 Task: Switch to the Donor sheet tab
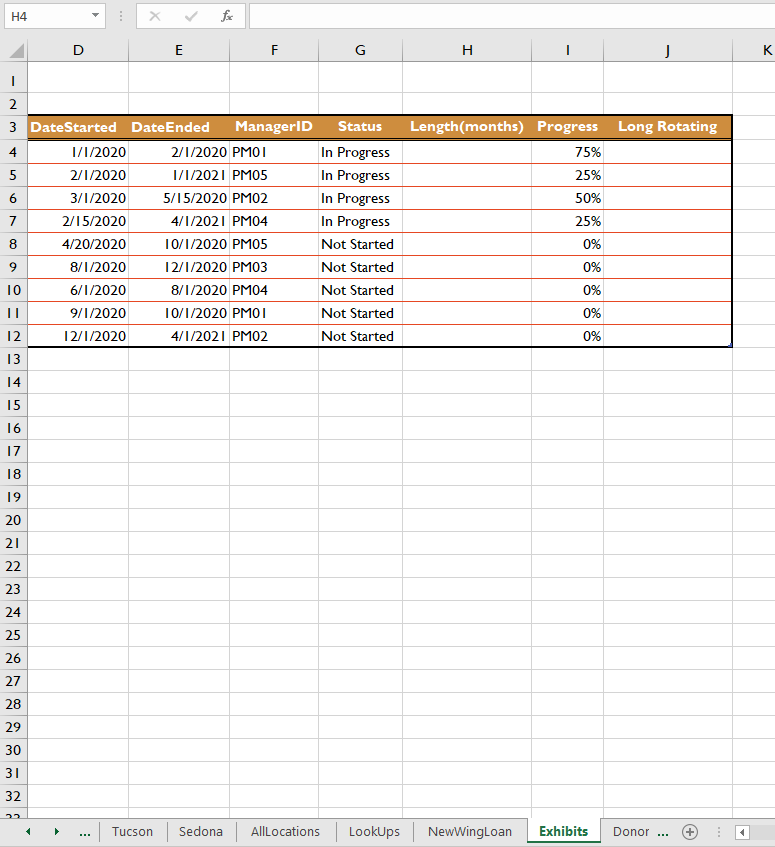631,831
